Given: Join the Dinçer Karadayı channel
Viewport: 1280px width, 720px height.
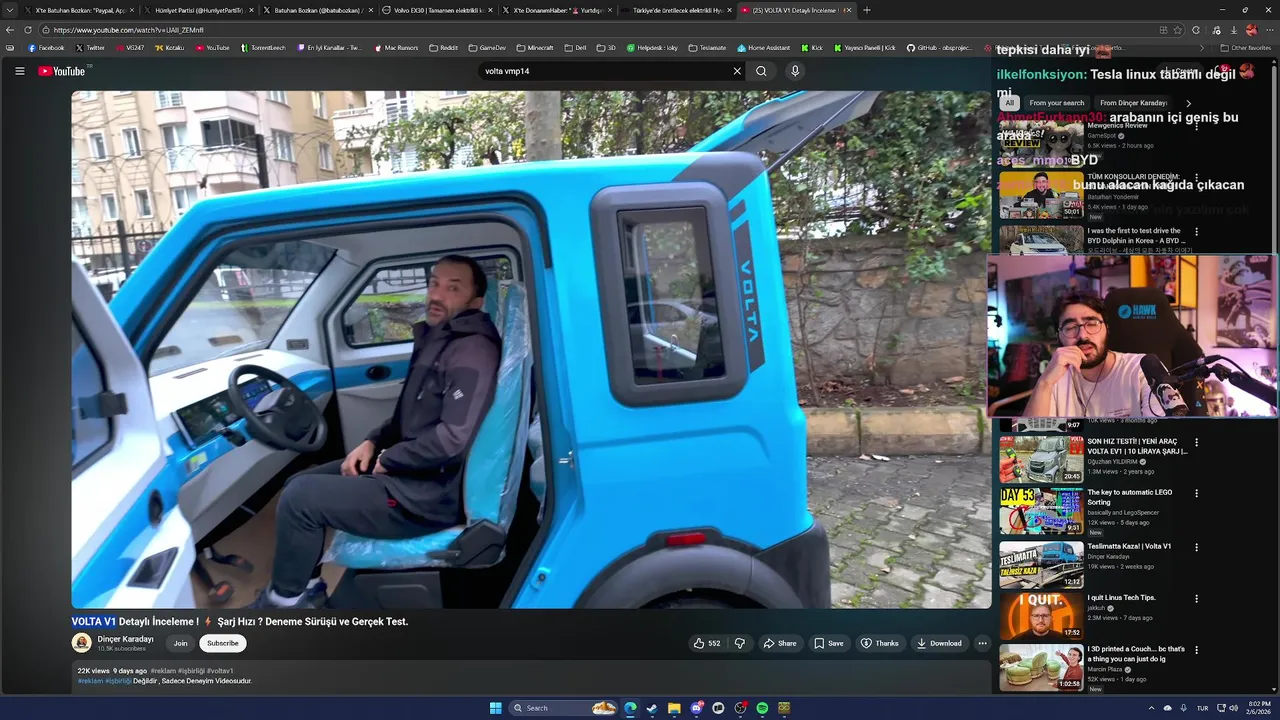Looking at the screenshot, I should point(180,643).
